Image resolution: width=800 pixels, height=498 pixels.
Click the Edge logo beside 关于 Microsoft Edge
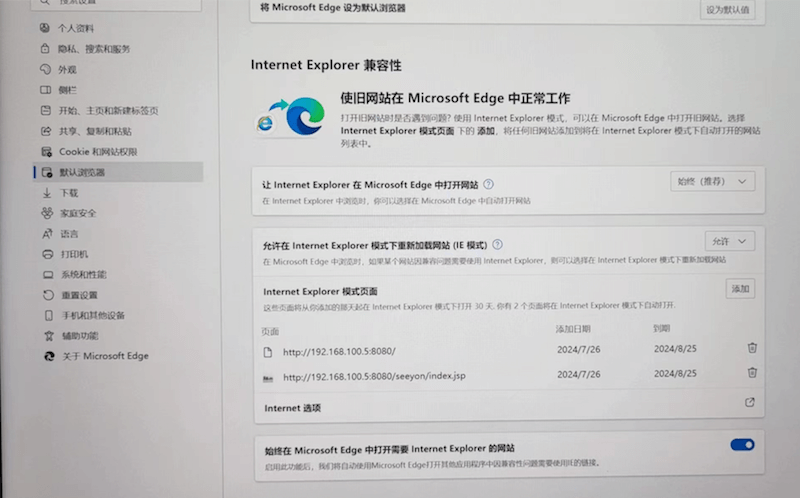point(48,356)
